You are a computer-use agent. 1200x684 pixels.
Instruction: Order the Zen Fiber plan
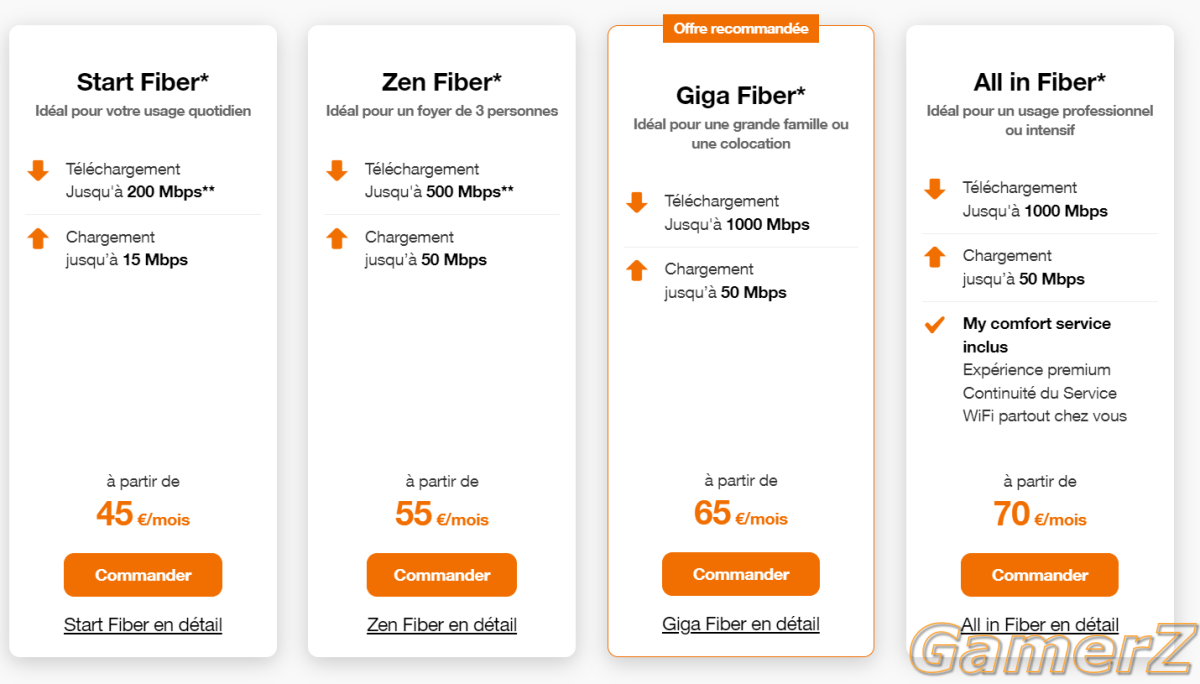tap(442, 575)
